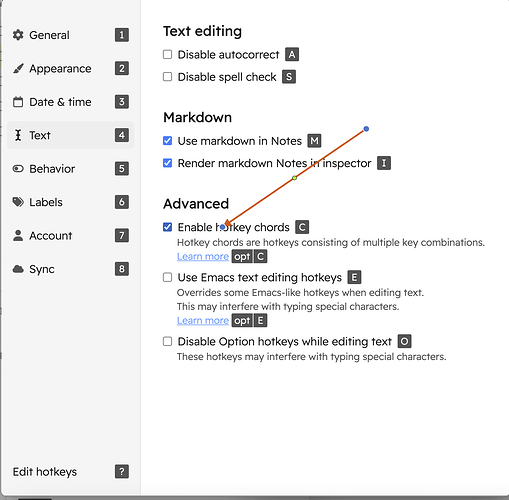Toggle Render markdown Notes in inspector

pyautogui.click(x=167, y=163)
